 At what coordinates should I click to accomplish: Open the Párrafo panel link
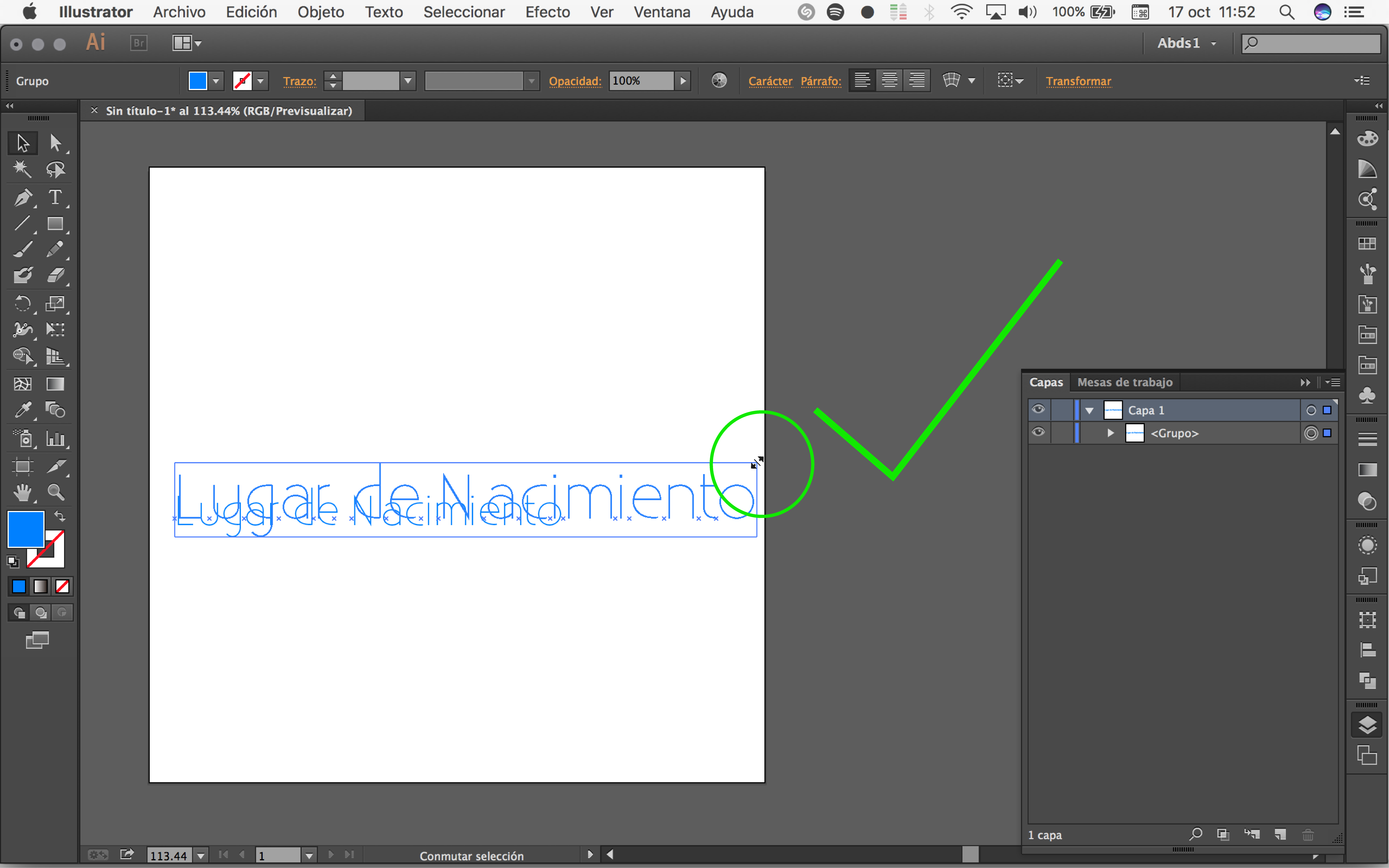[x=821, y=81]
